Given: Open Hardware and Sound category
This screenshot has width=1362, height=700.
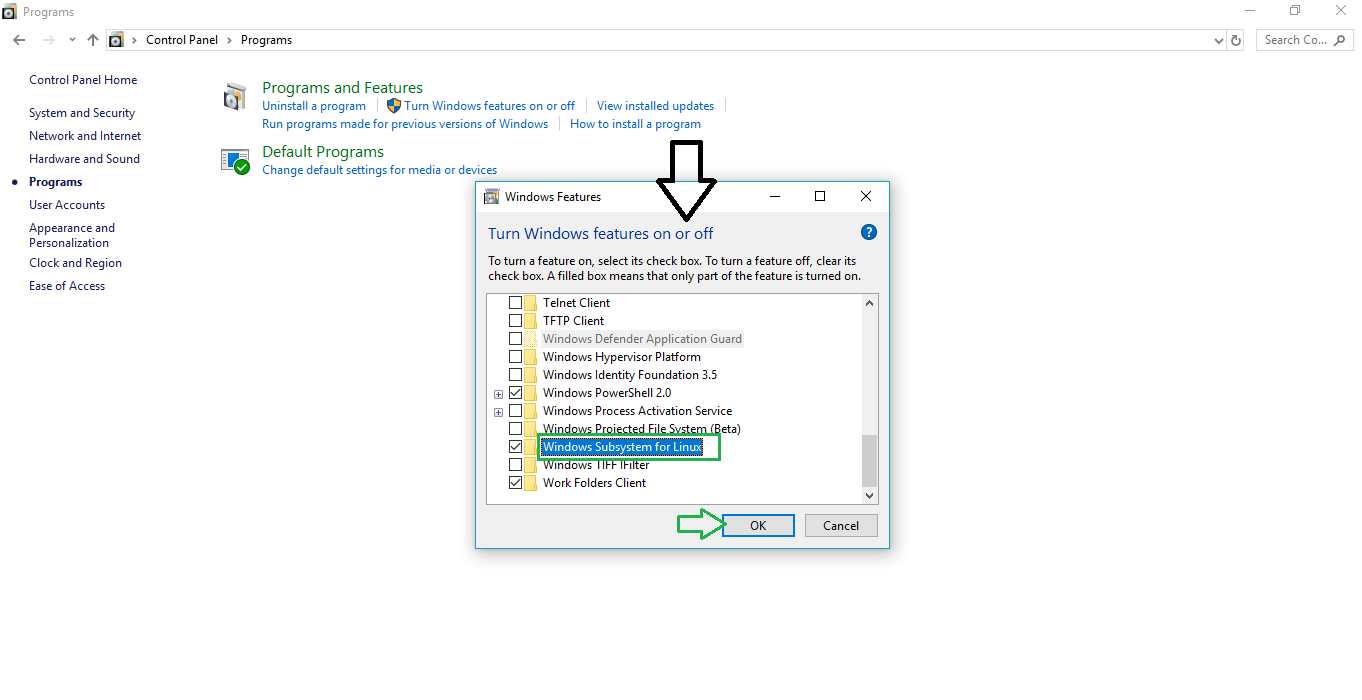Looking at the screenshot, I should (84, 159).
